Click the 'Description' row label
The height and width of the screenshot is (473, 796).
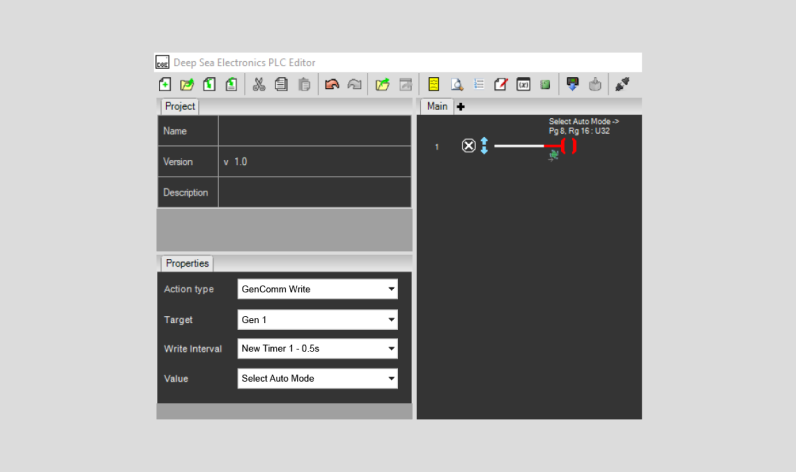tap(186, 192)
